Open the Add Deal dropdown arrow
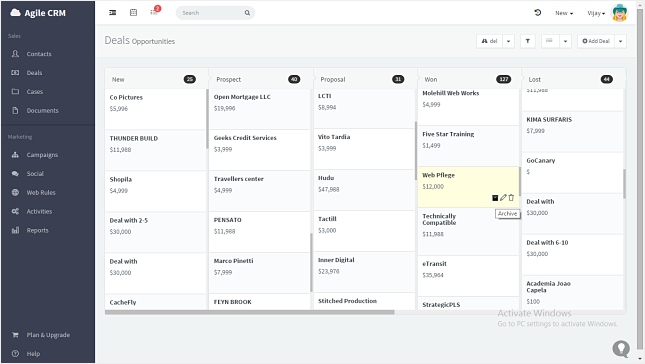The width and height of the screenshot is (645, 364). pyautogui.click(x=620, y=41)
